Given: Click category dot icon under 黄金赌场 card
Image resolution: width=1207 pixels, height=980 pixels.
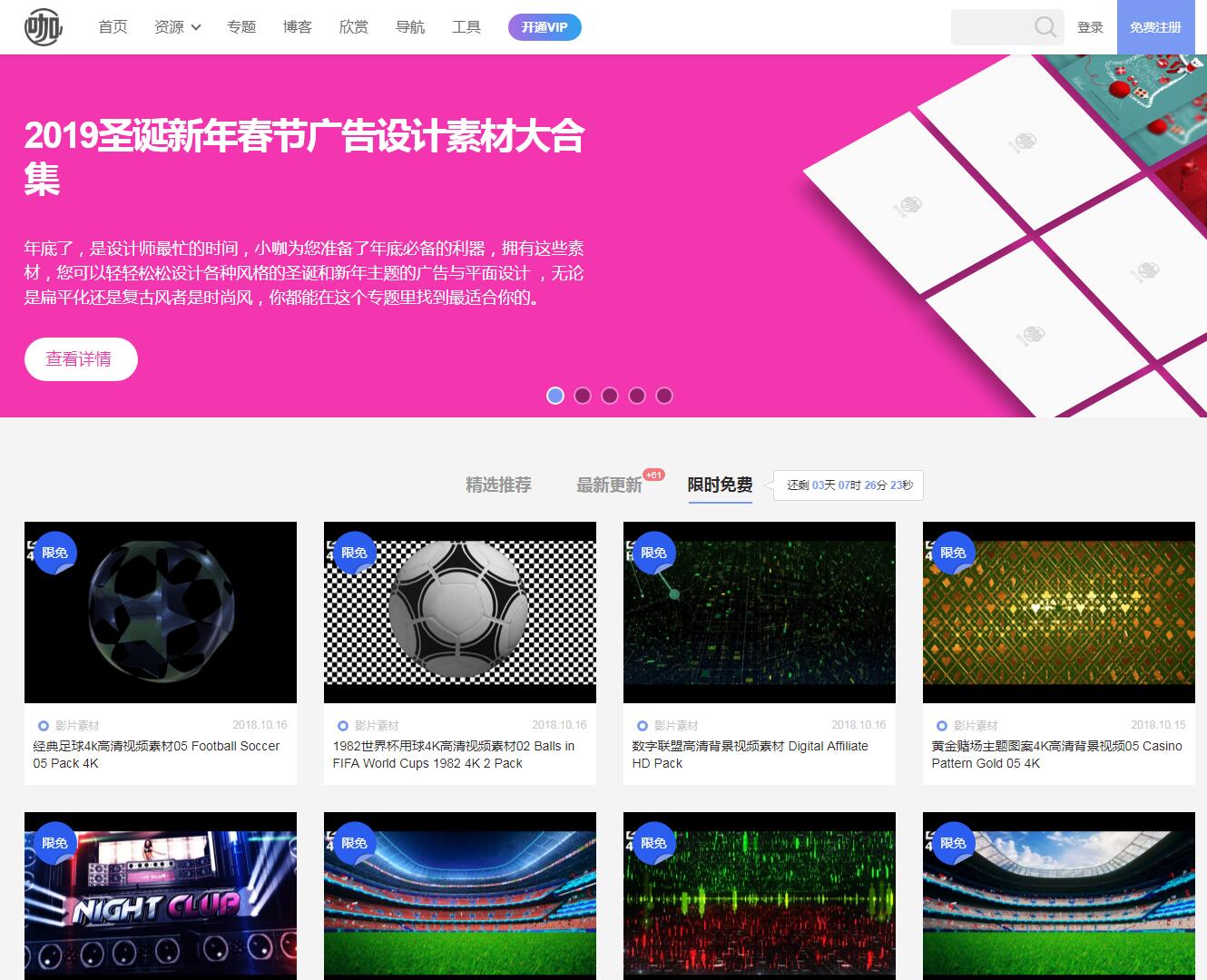Looking at the screenshot, I should pyautogui.click(x=941, y=726).
